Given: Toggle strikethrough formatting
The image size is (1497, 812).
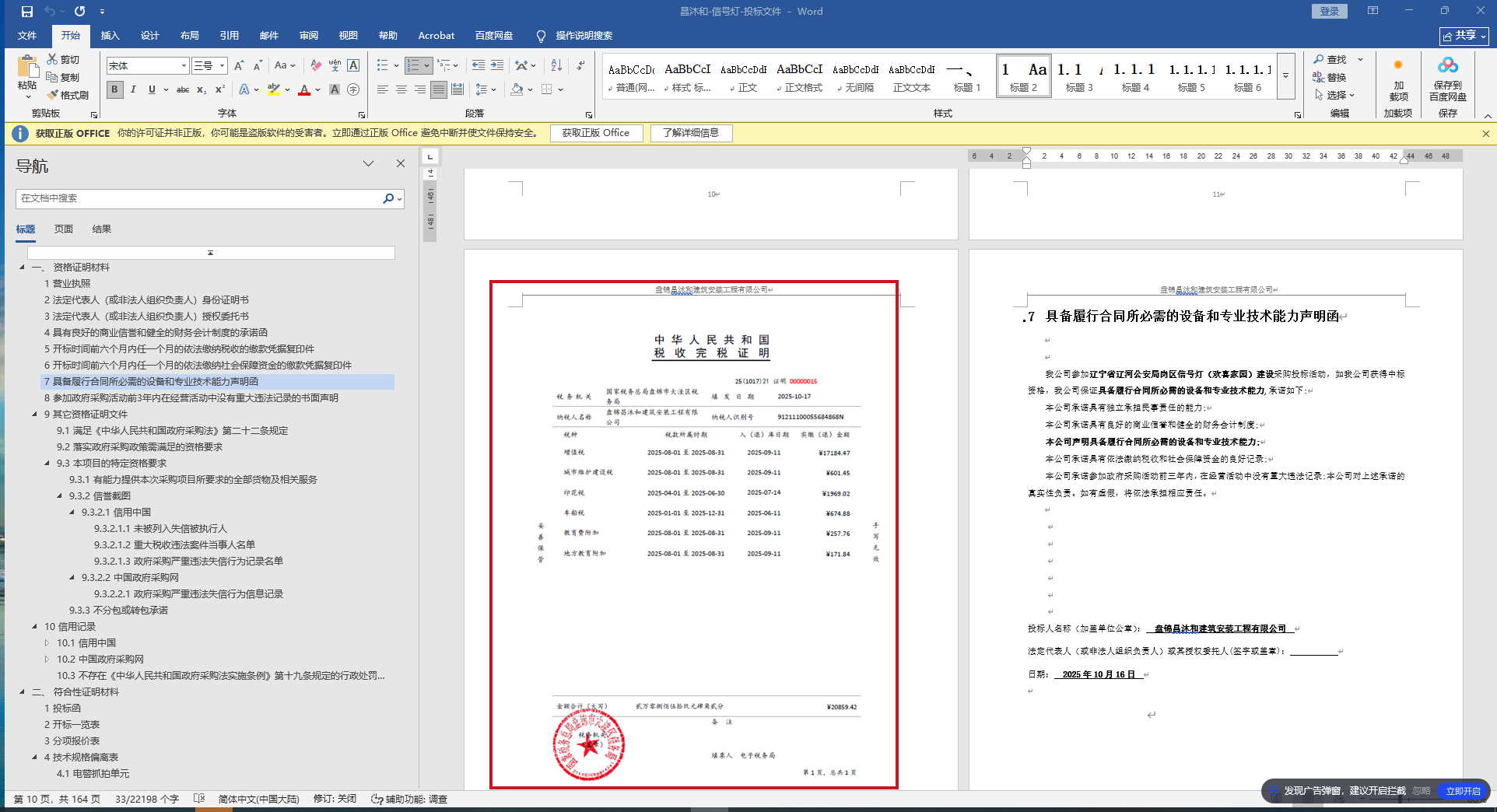Looking at the screenshot, I should (183, 89).
